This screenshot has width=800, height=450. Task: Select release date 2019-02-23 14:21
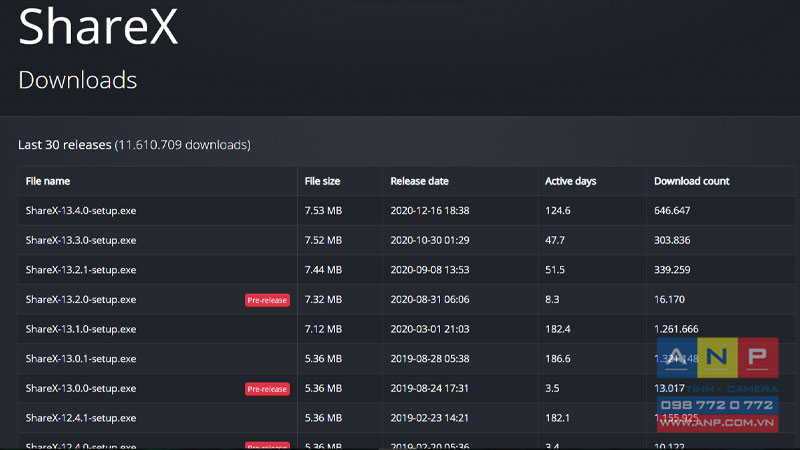tap(430, 418)
